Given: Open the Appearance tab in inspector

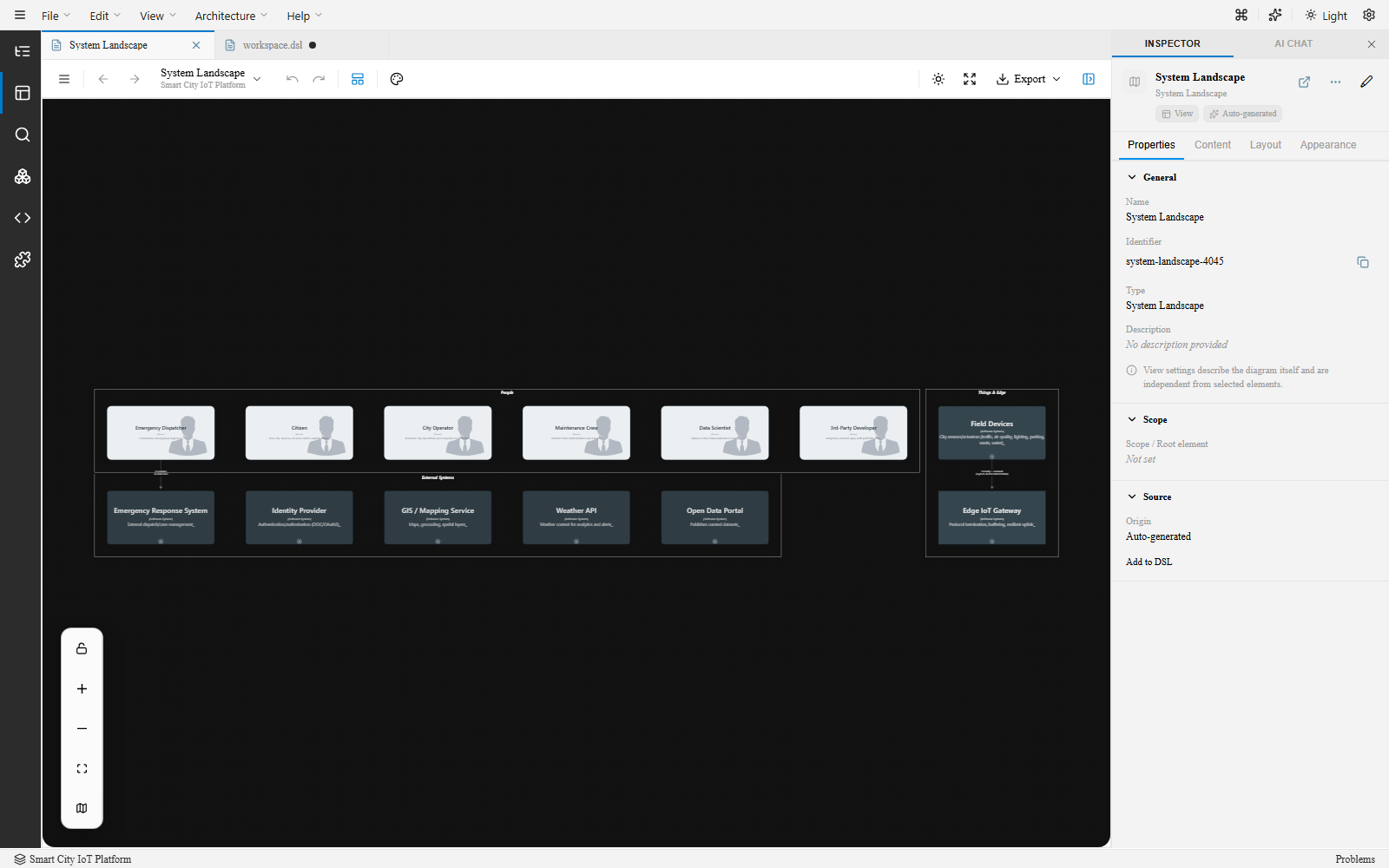Looking at the screenshot, I should (x=1327, y=145).
